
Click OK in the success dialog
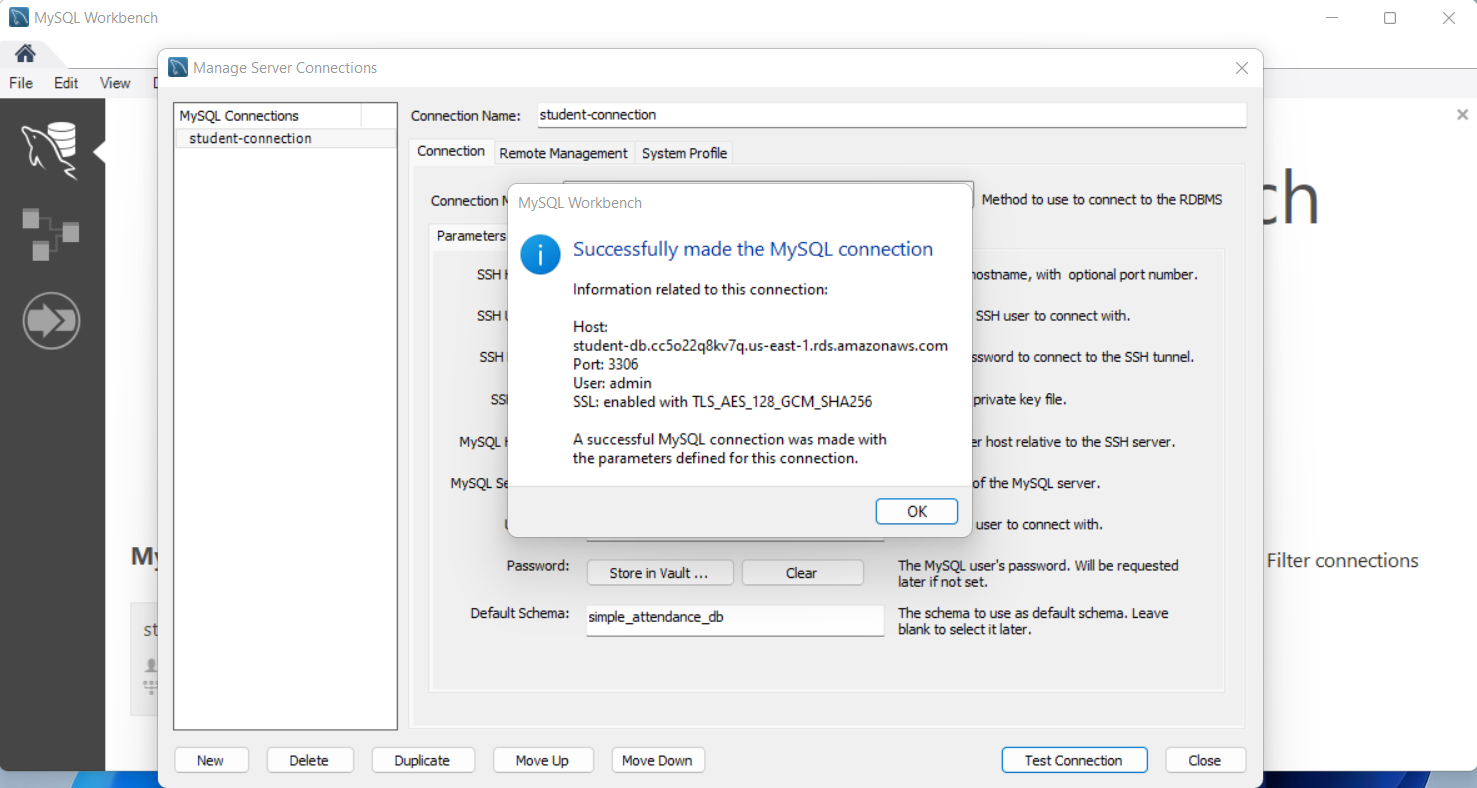(x=917, y=511)
